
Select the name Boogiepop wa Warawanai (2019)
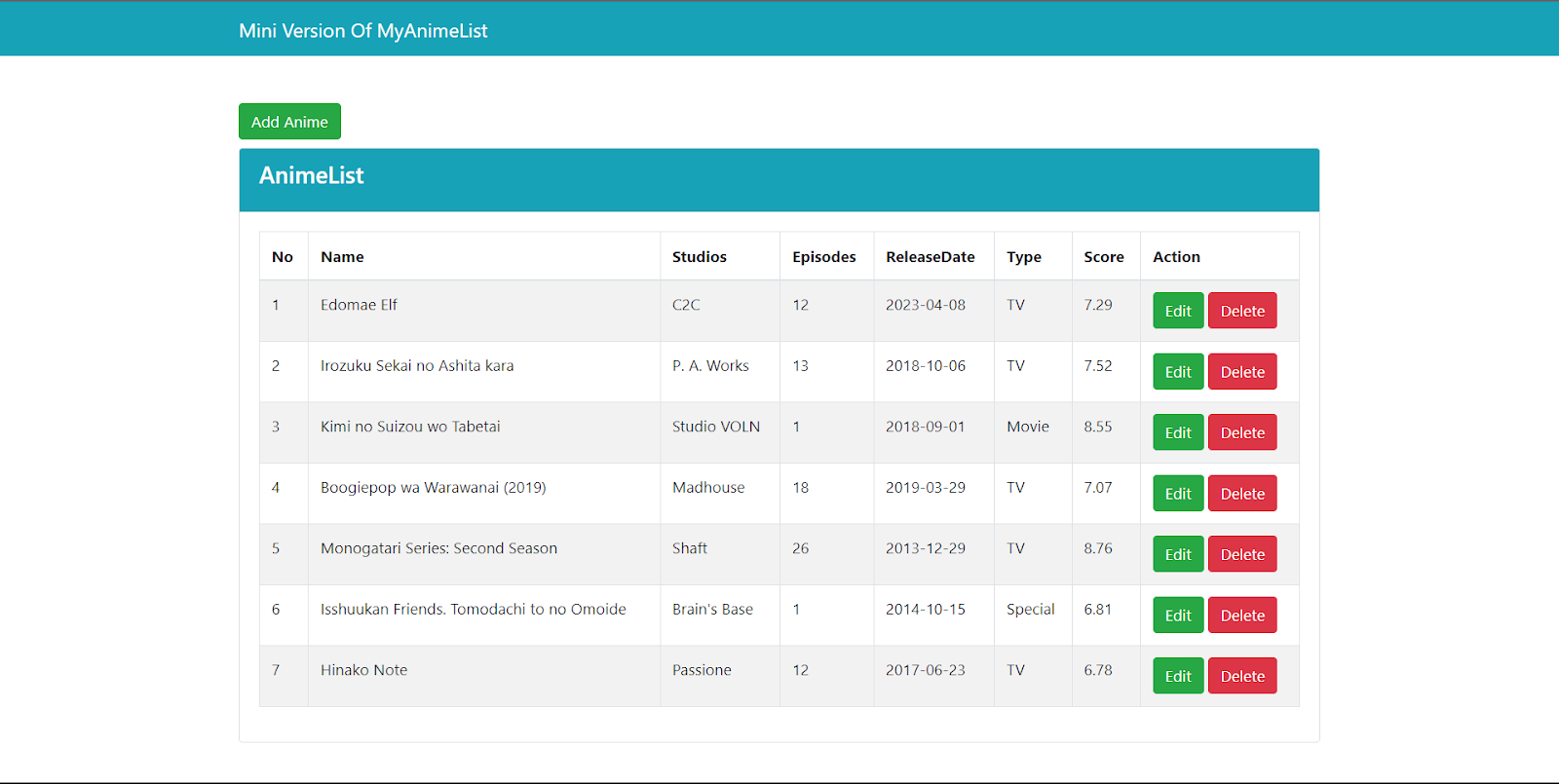[434, 488]
